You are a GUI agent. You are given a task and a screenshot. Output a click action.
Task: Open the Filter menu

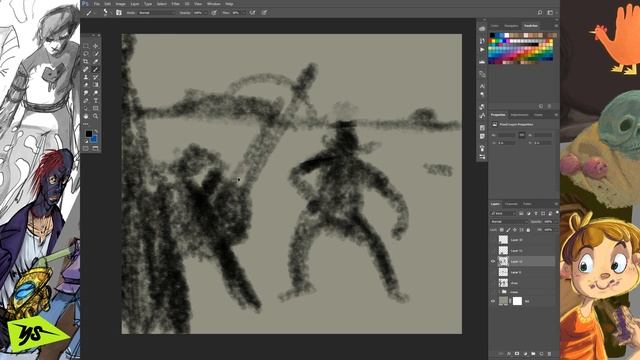tap(176, 4)
